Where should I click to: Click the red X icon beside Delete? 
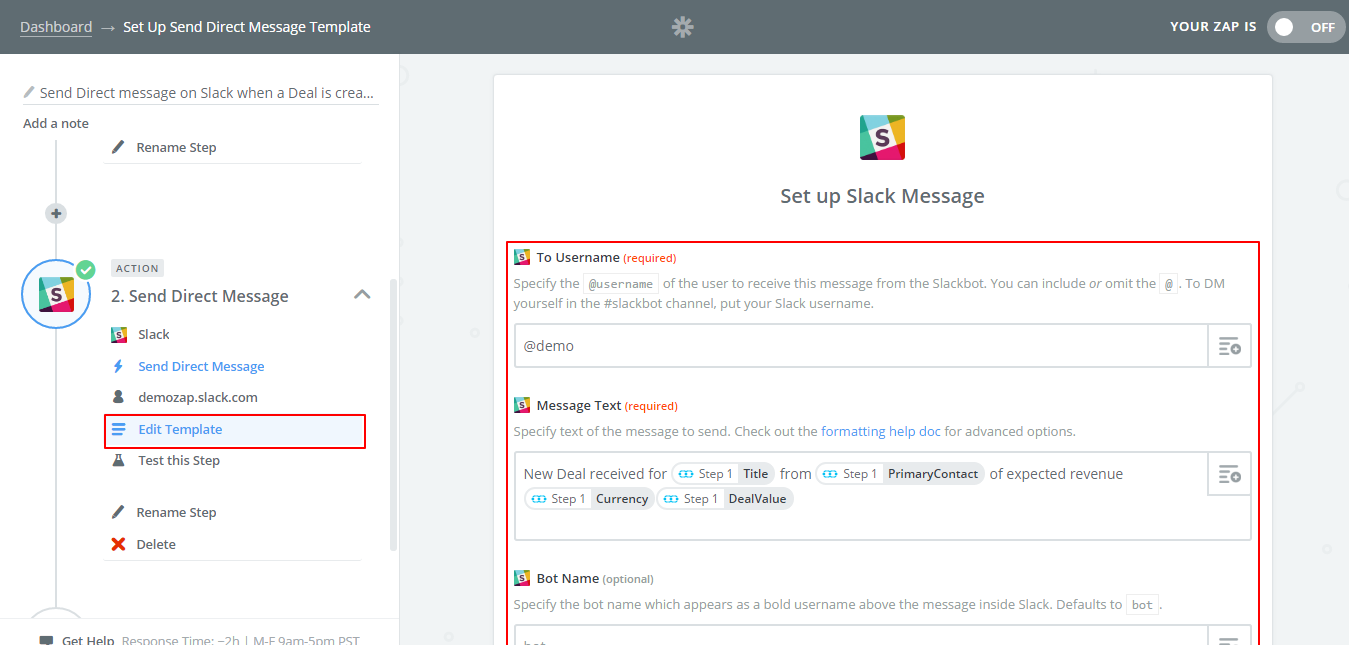pyautogui.click(x=118, y=544)
